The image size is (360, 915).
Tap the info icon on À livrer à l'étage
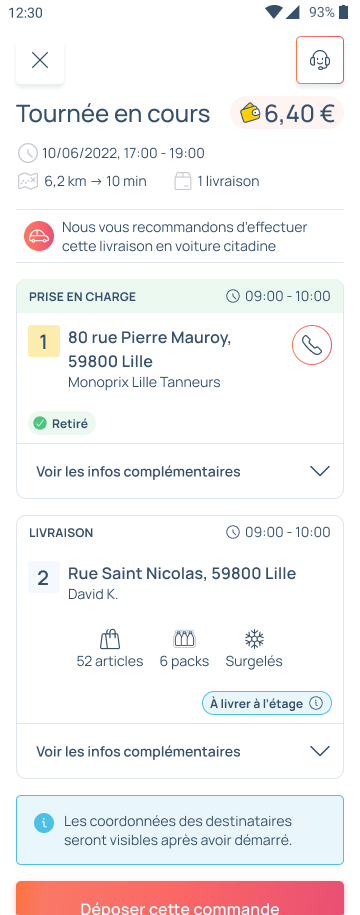pyautogui.click(x=316, y=703)
